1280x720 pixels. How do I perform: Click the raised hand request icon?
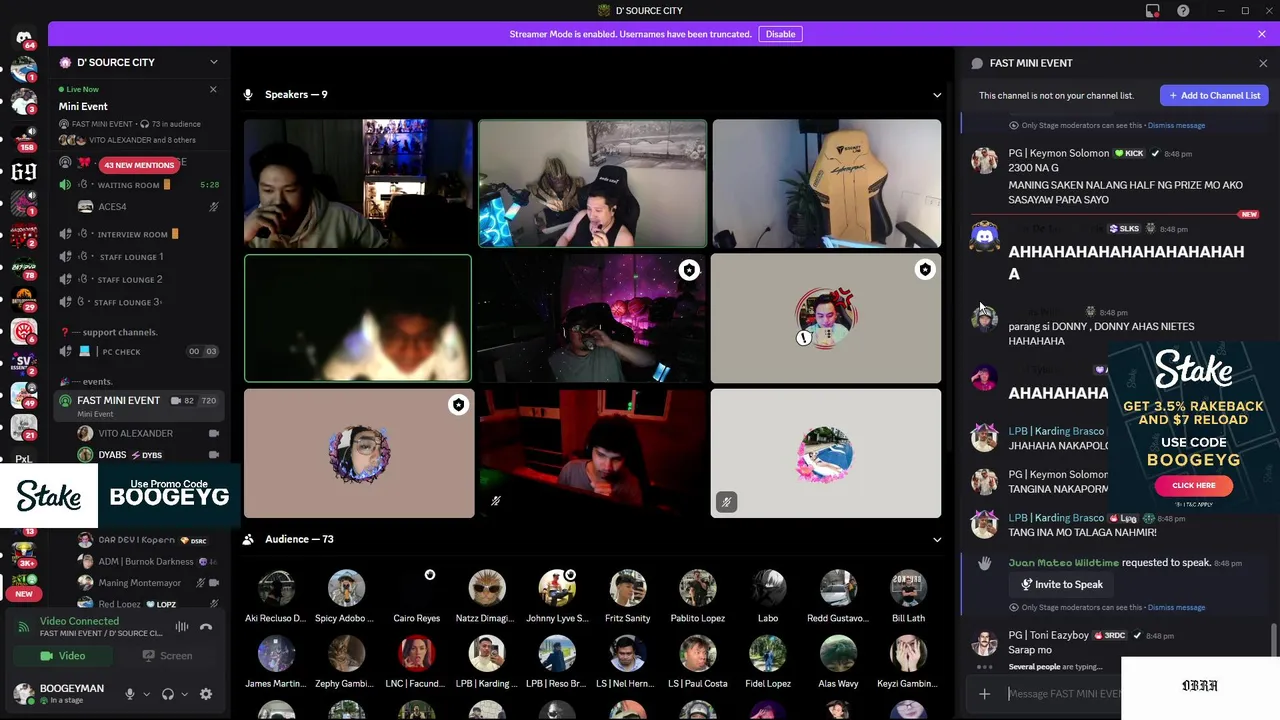coord(984,563)
